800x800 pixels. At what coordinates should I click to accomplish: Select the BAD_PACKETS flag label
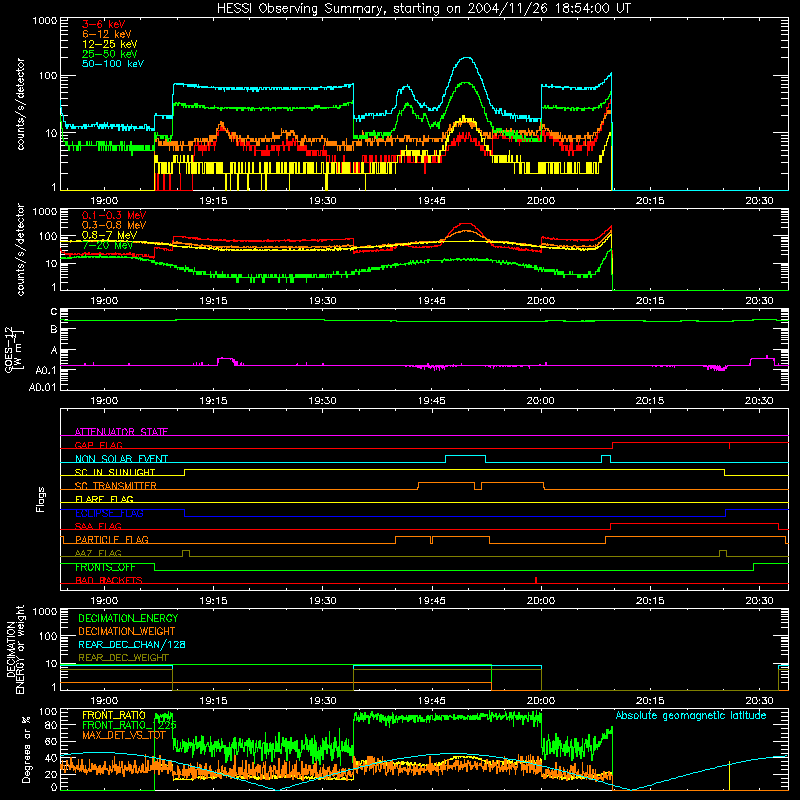109,580
